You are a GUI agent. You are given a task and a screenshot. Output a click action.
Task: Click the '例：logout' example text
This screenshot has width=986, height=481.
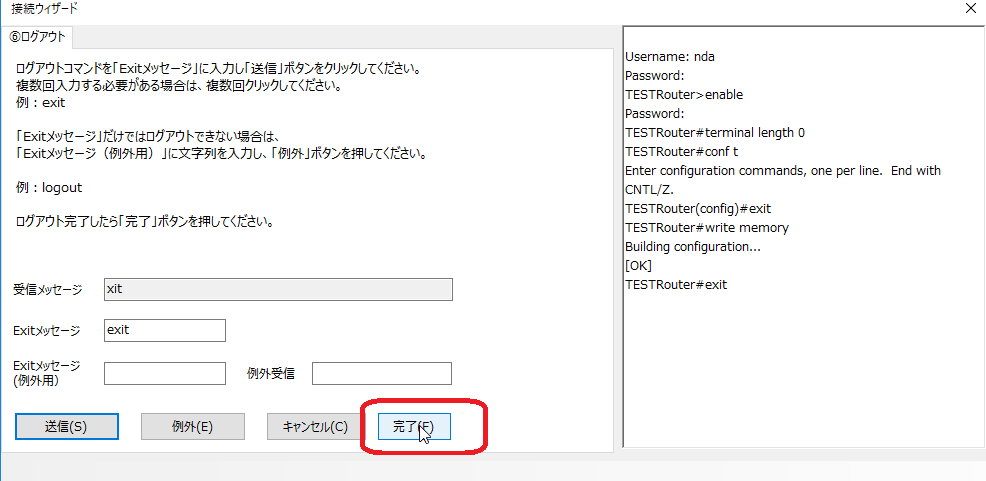click(49, 187)
